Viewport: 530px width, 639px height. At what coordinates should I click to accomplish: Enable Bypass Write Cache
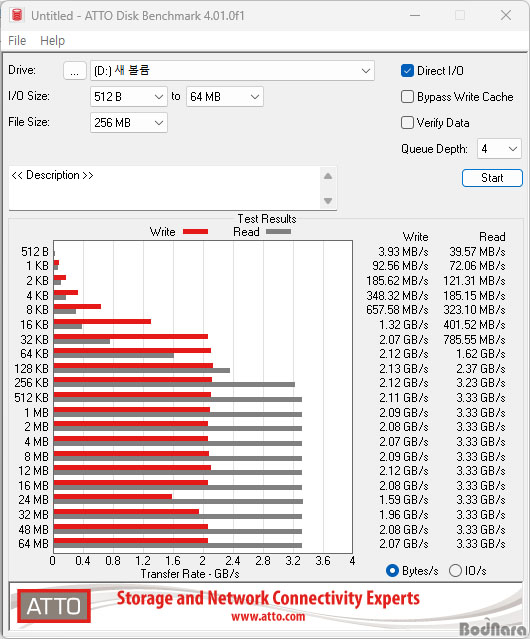pos(407,97)
